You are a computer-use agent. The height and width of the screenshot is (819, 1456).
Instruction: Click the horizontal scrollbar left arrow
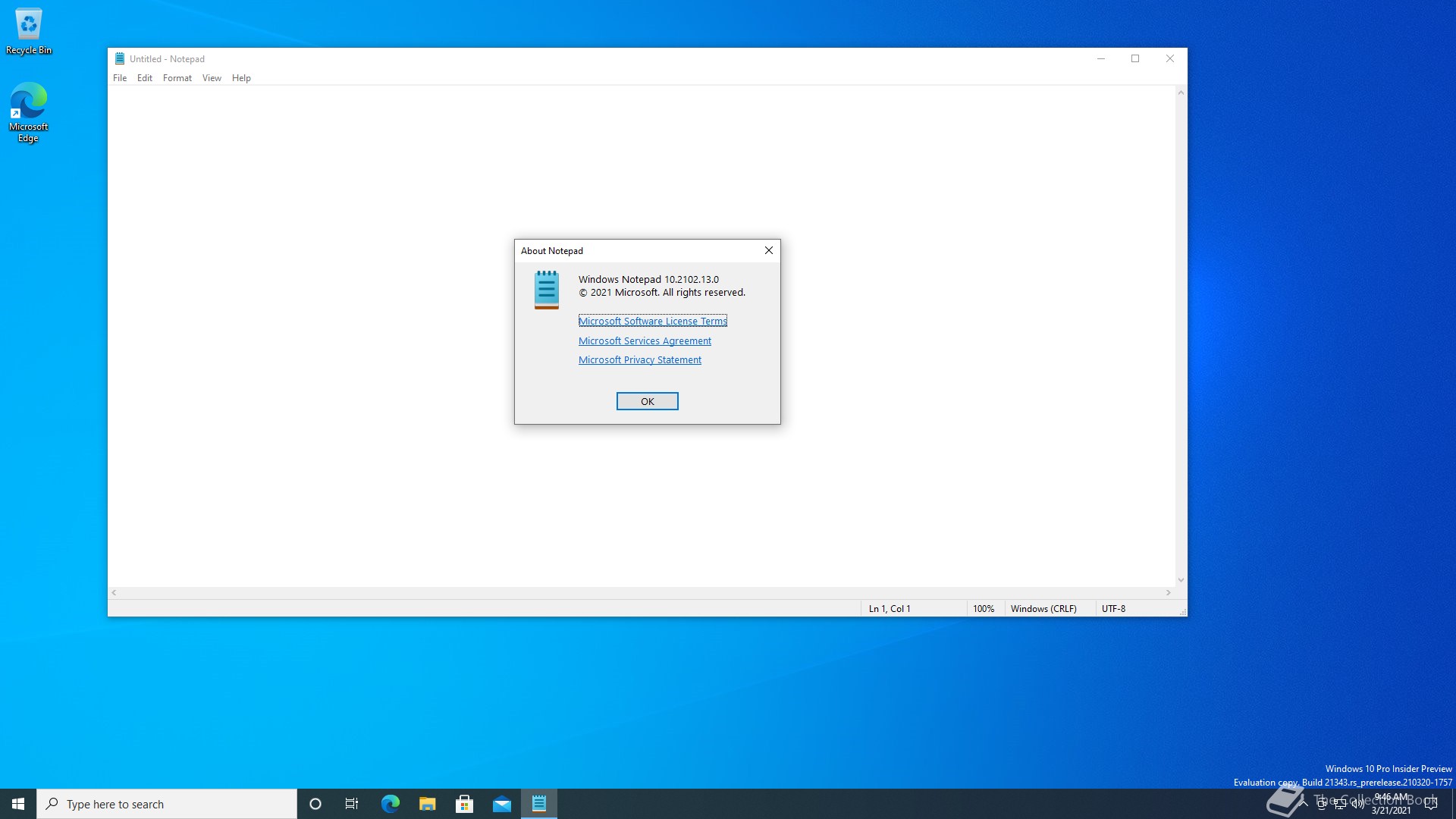click(114, 593)
